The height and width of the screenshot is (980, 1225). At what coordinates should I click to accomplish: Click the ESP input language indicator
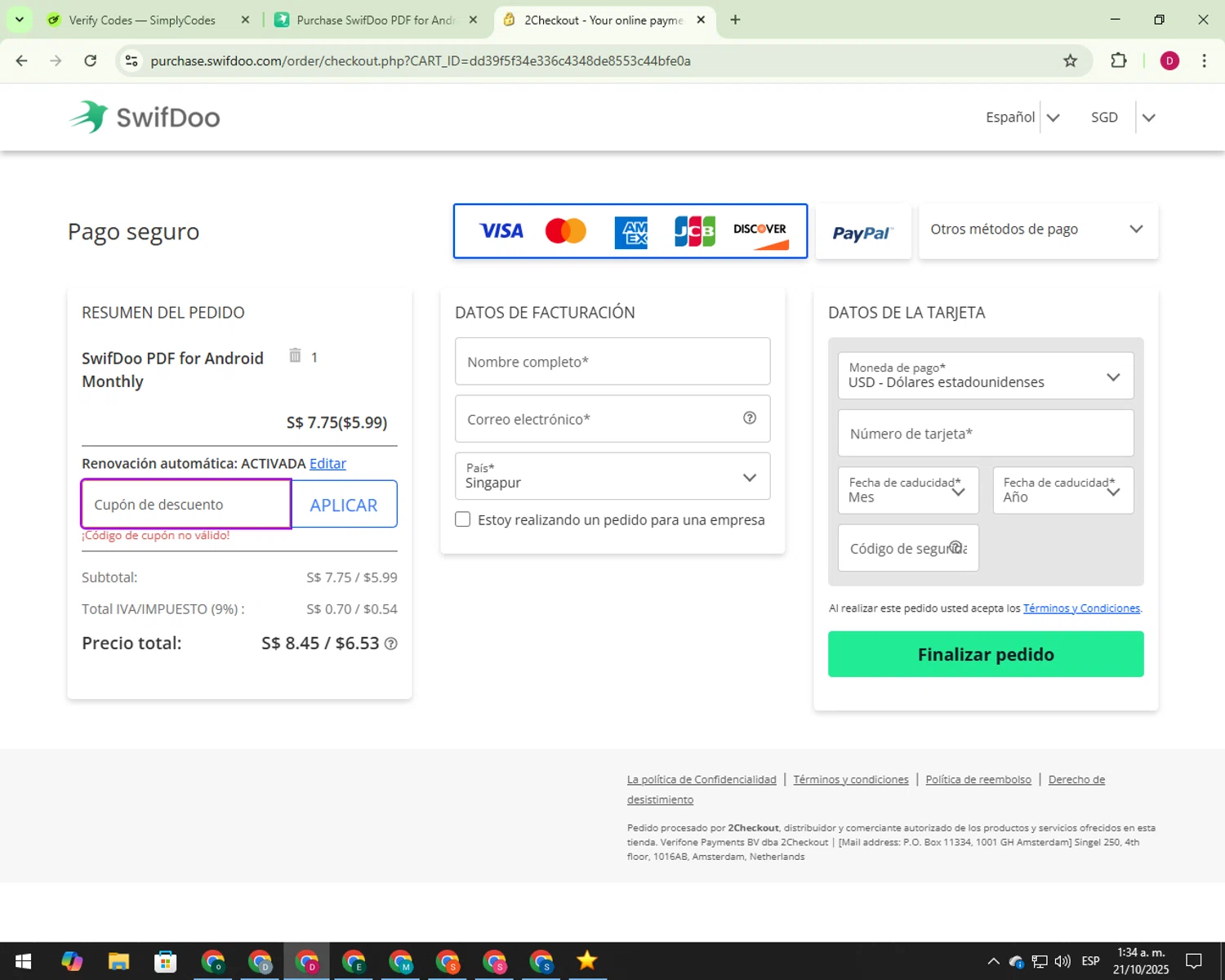tap(1090, 961)
